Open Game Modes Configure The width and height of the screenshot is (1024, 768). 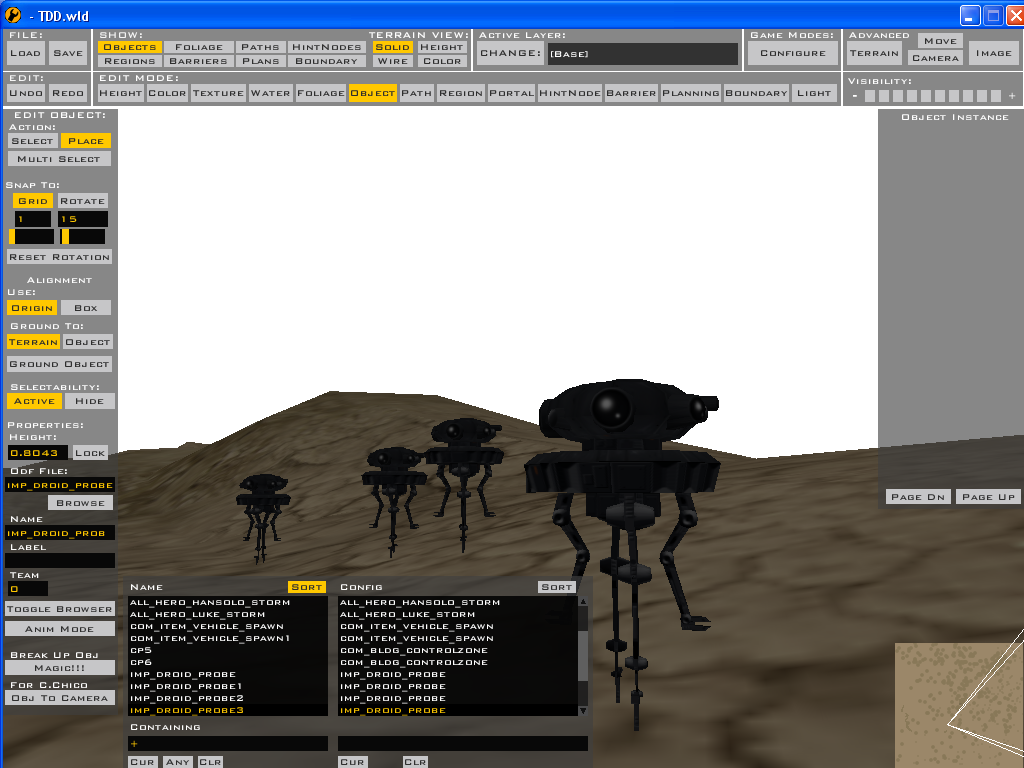[793, 54]
